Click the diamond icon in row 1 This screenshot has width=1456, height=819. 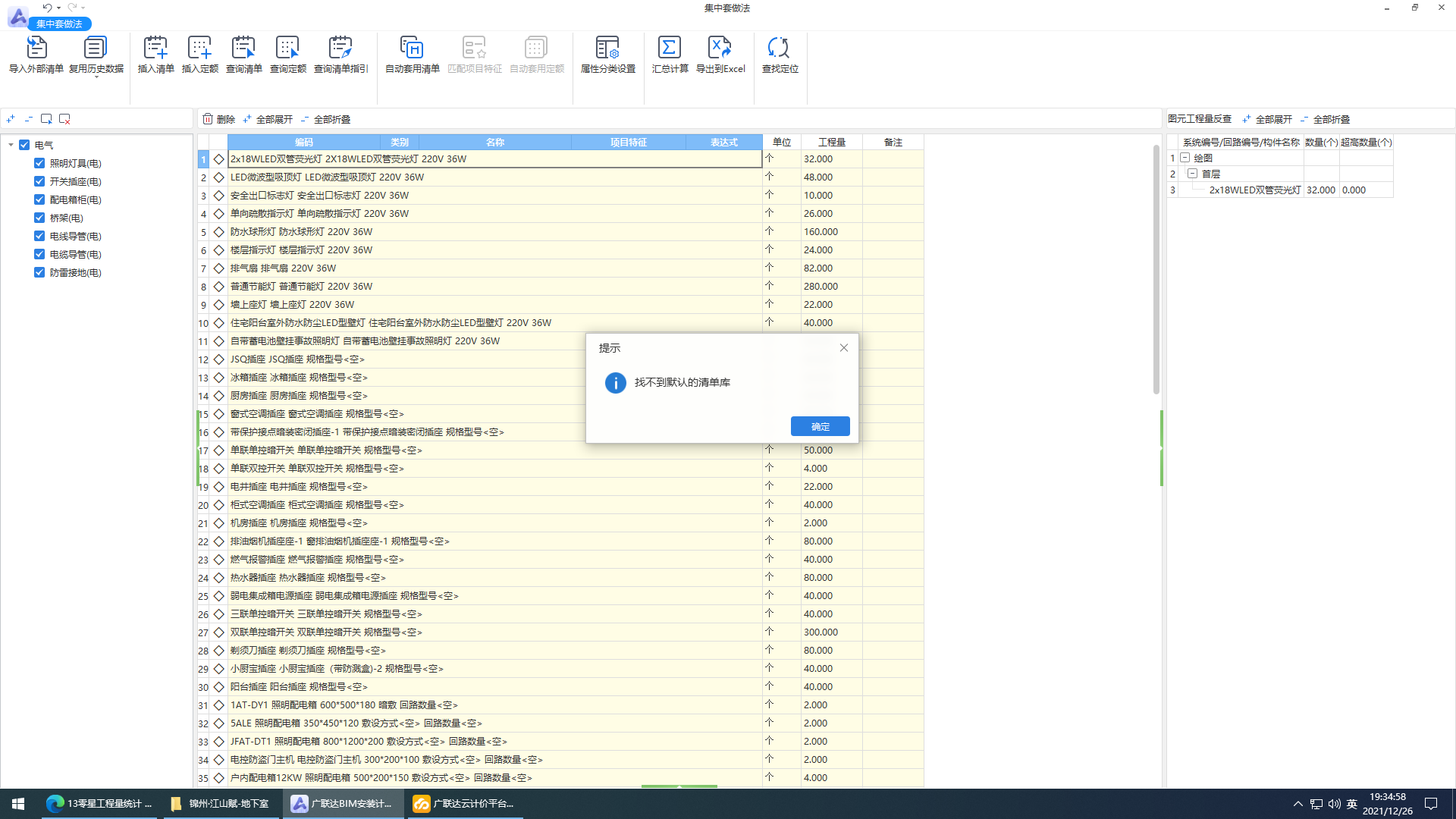[x=218, y=159]
